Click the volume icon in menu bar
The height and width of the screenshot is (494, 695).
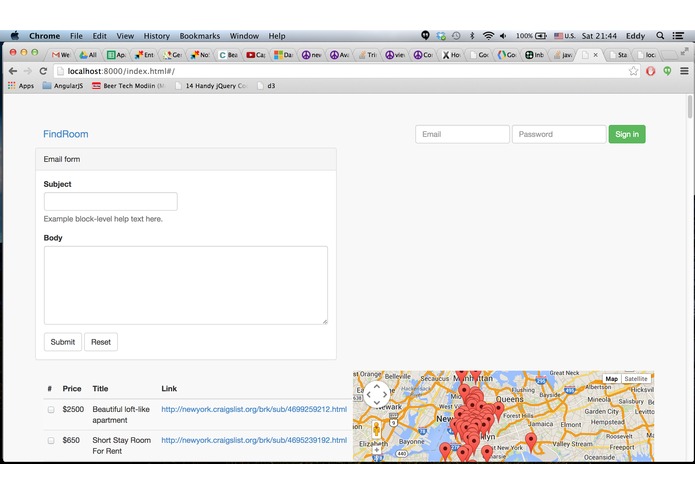click(x=503, y=36)
